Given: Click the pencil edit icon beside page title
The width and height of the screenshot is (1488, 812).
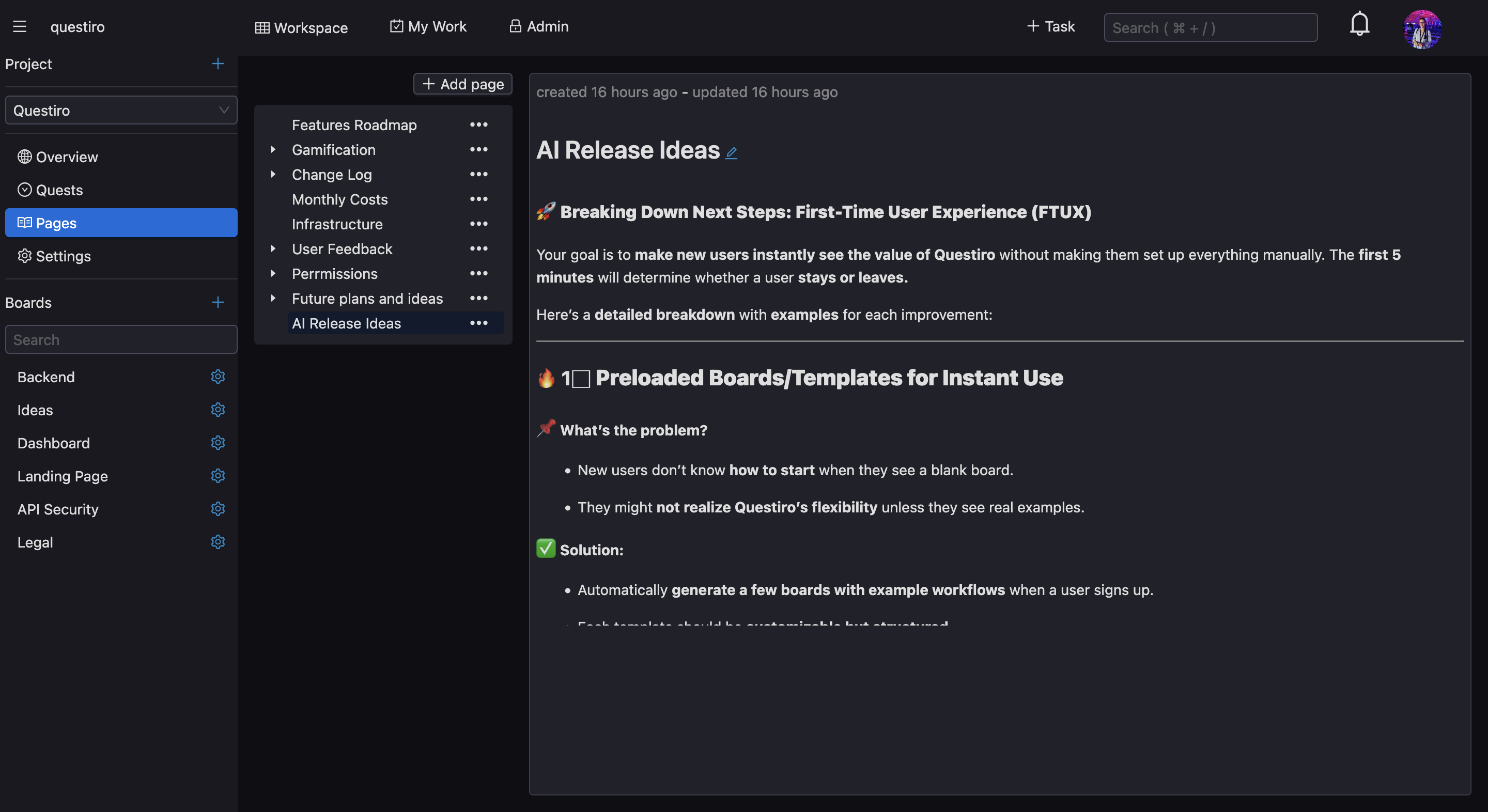Looking at the screenshot, I should [731, 152].
